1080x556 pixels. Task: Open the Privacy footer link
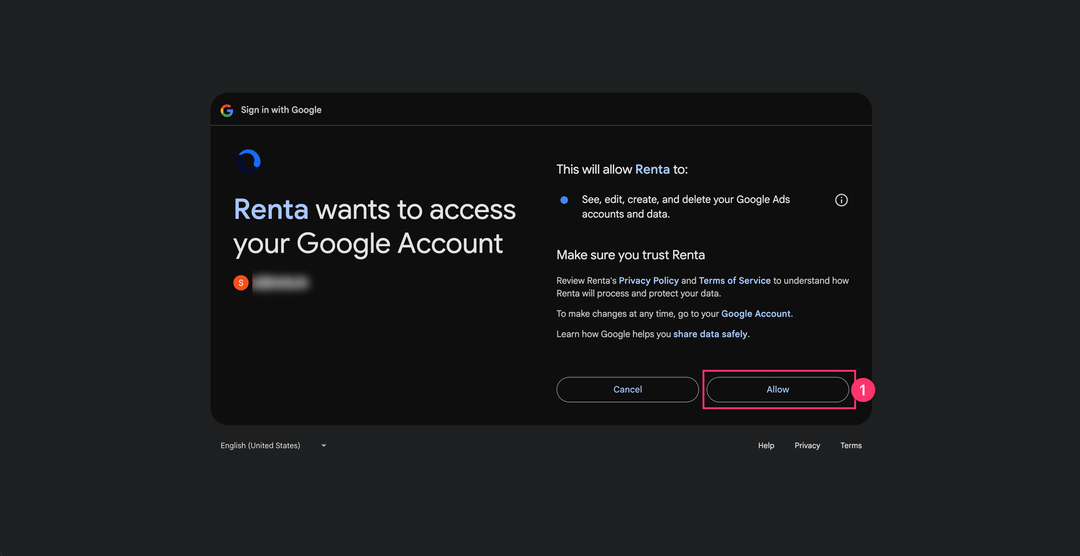pos(807,446)
